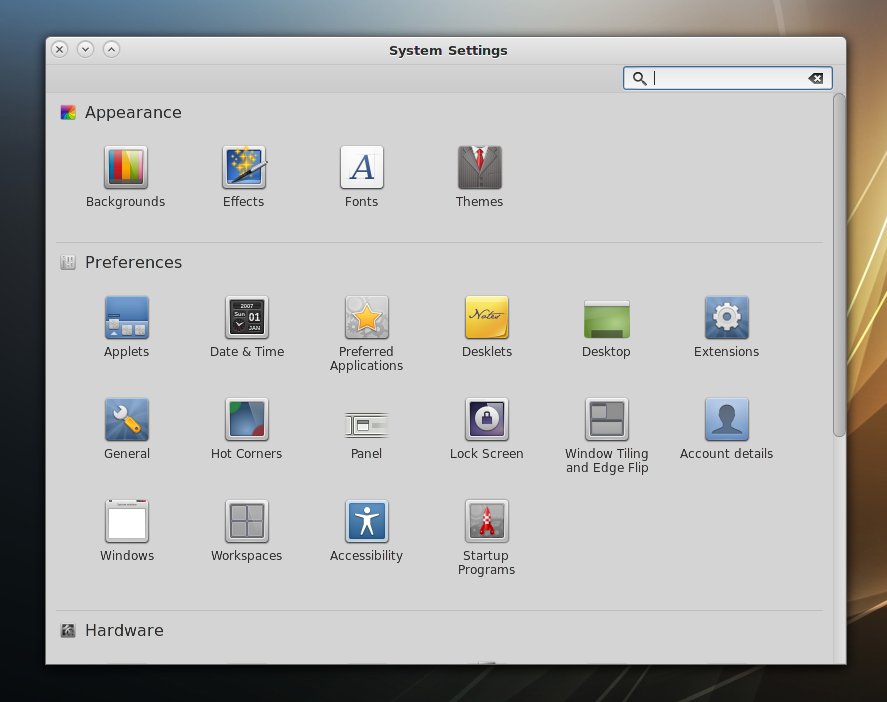Launch the Themes settings
Image resolution: width=887 pixels, height=702 pixels.
pyautogui.click(x=480, y=168)
